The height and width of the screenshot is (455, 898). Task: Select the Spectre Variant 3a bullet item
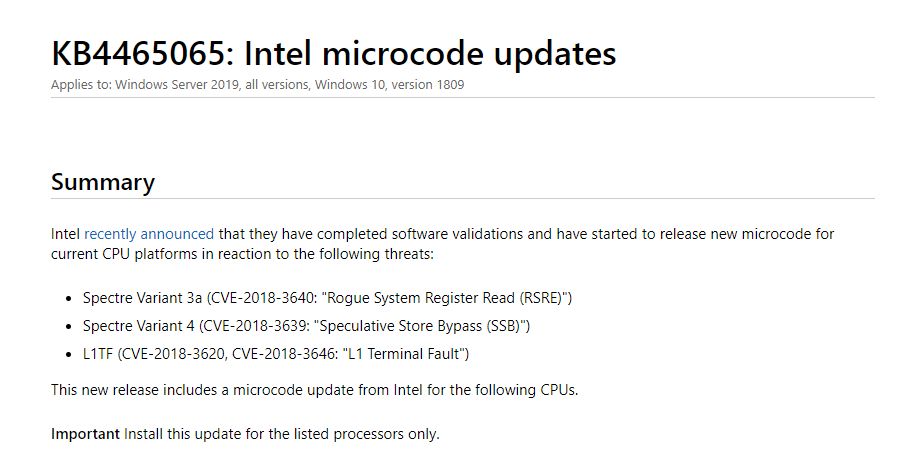pos(328,298)
